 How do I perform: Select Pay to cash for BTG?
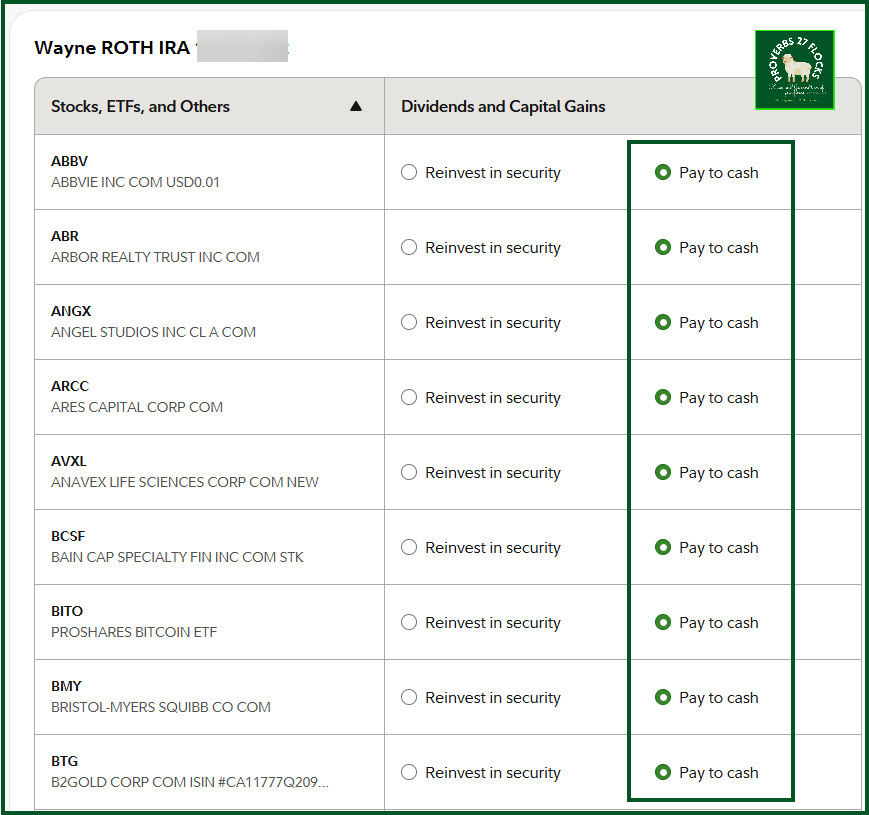[x=662, y=772]
